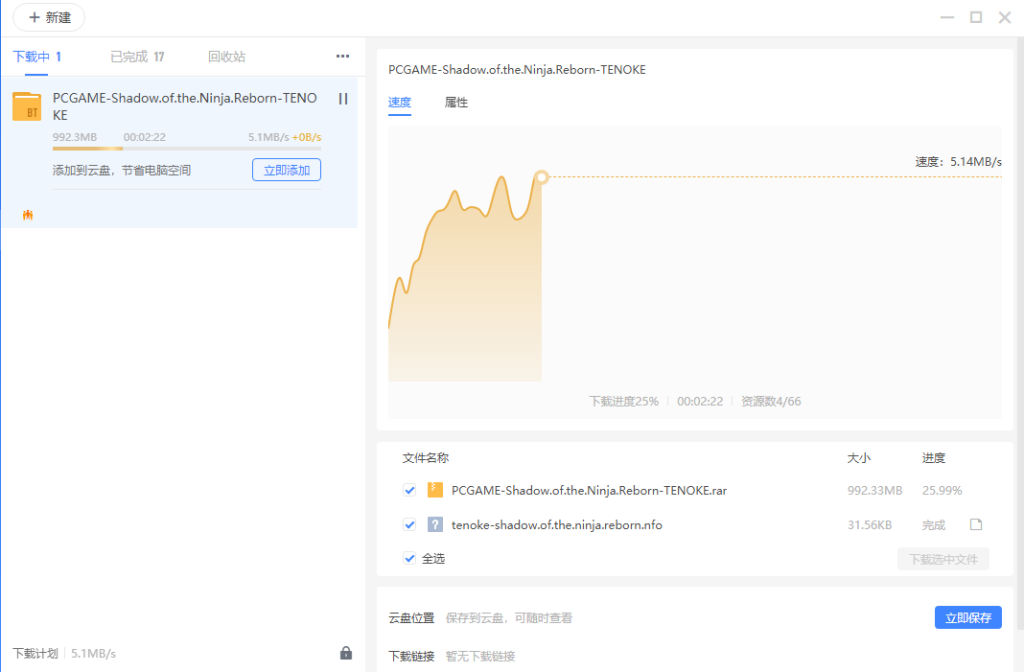The image size is (1024, 672).
Task: Click the 添加到云盘，节省电脑空间 hint text
Action: click(121, 170)
